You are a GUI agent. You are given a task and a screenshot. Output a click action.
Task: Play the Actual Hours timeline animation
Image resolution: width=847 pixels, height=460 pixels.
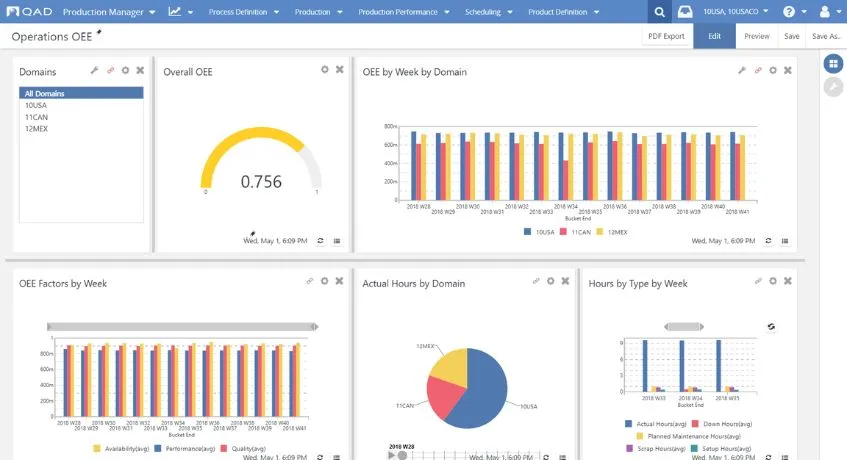click(392, 456)
